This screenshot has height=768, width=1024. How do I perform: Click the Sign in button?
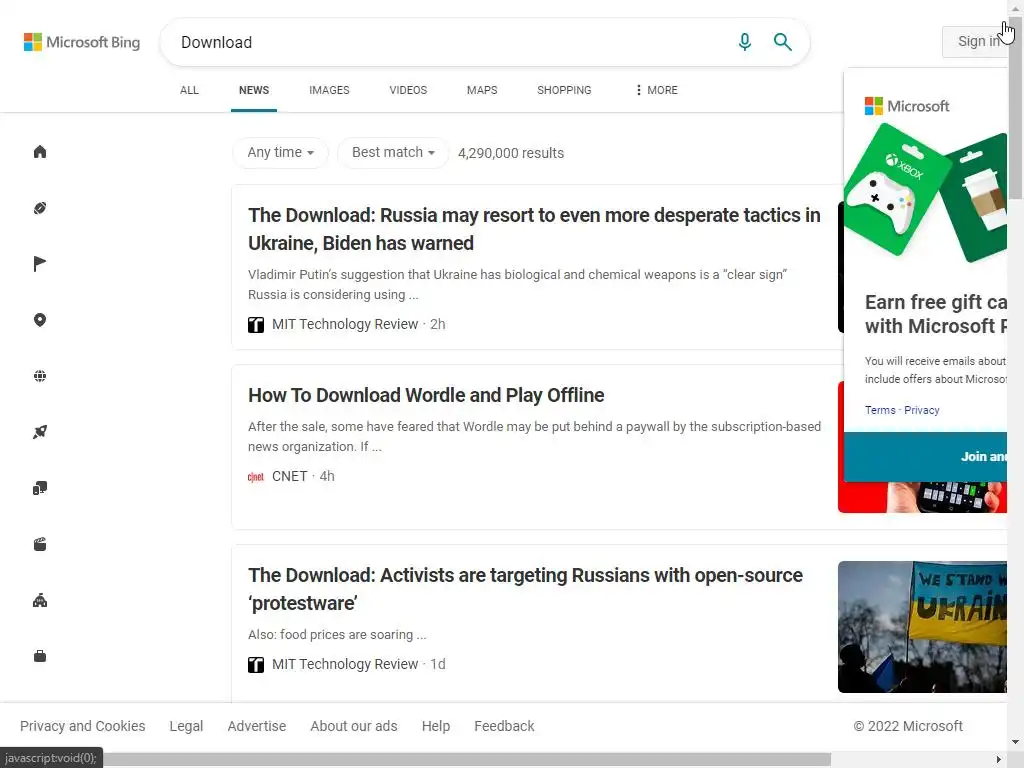[x=976, y=42]
